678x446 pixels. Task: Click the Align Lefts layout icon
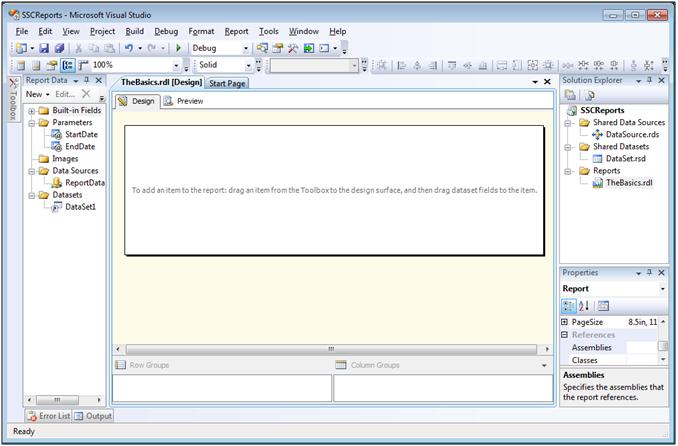(402, 65)
